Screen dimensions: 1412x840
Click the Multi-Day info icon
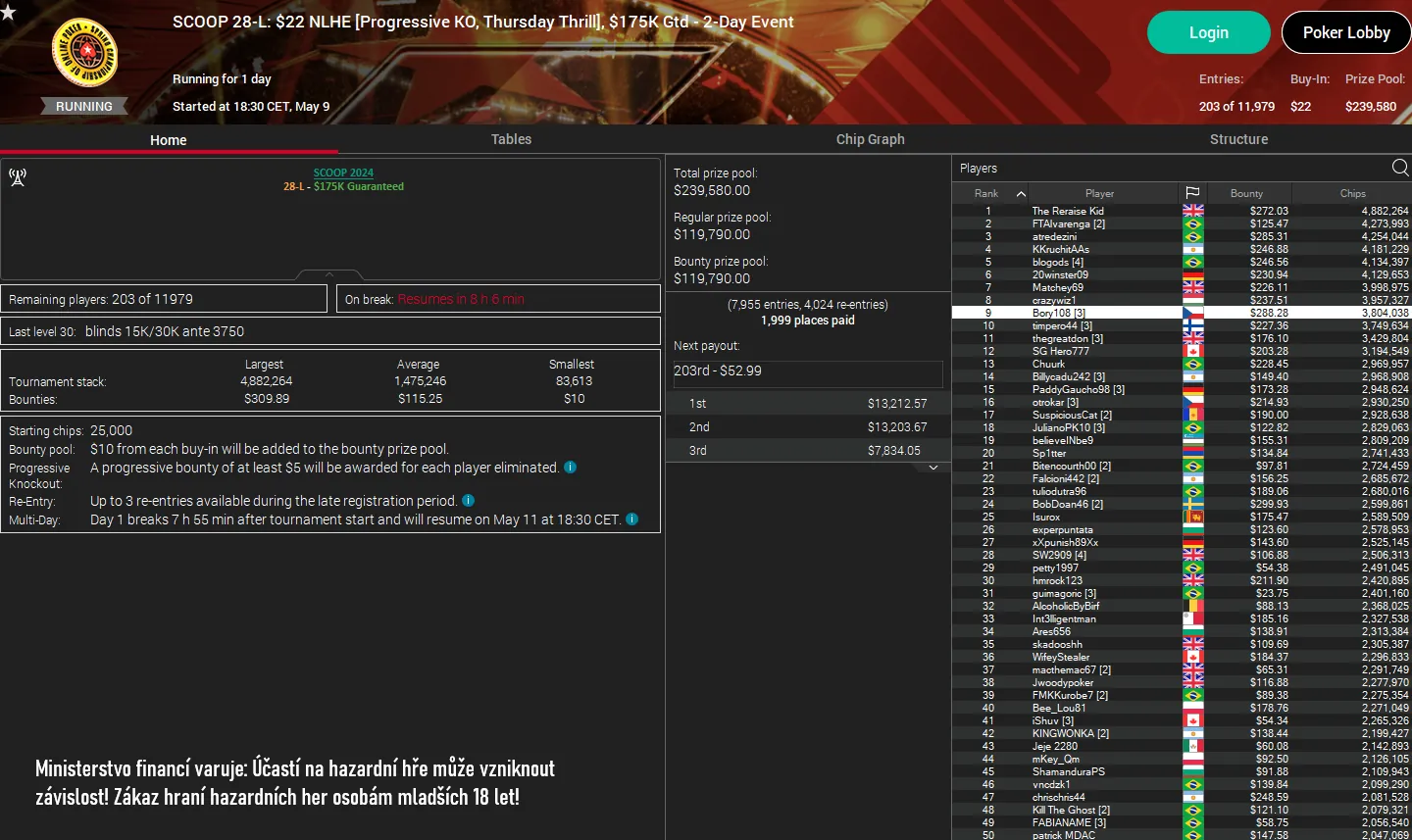point(632,519)
